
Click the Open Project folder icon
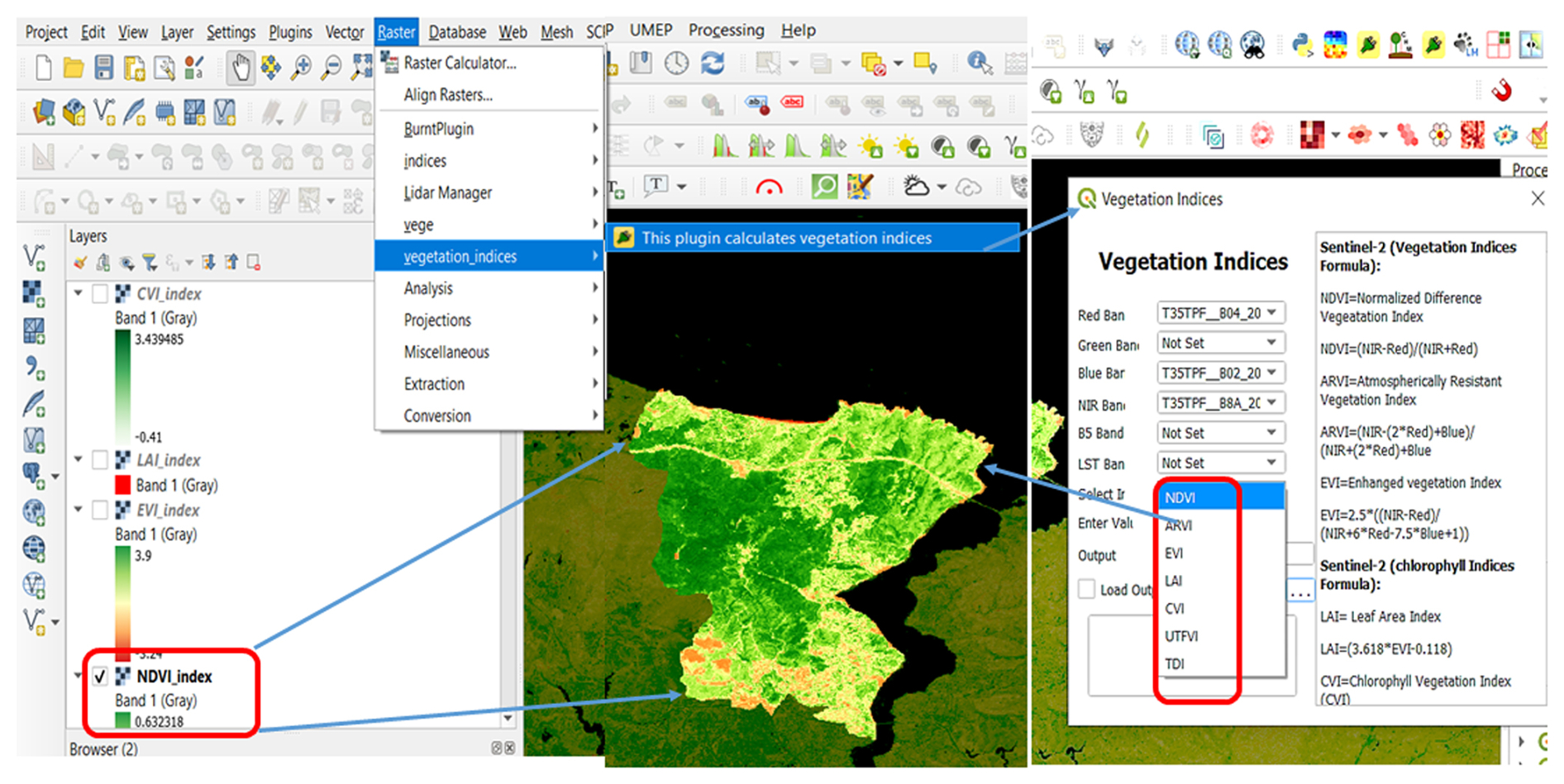click(74, 67)
